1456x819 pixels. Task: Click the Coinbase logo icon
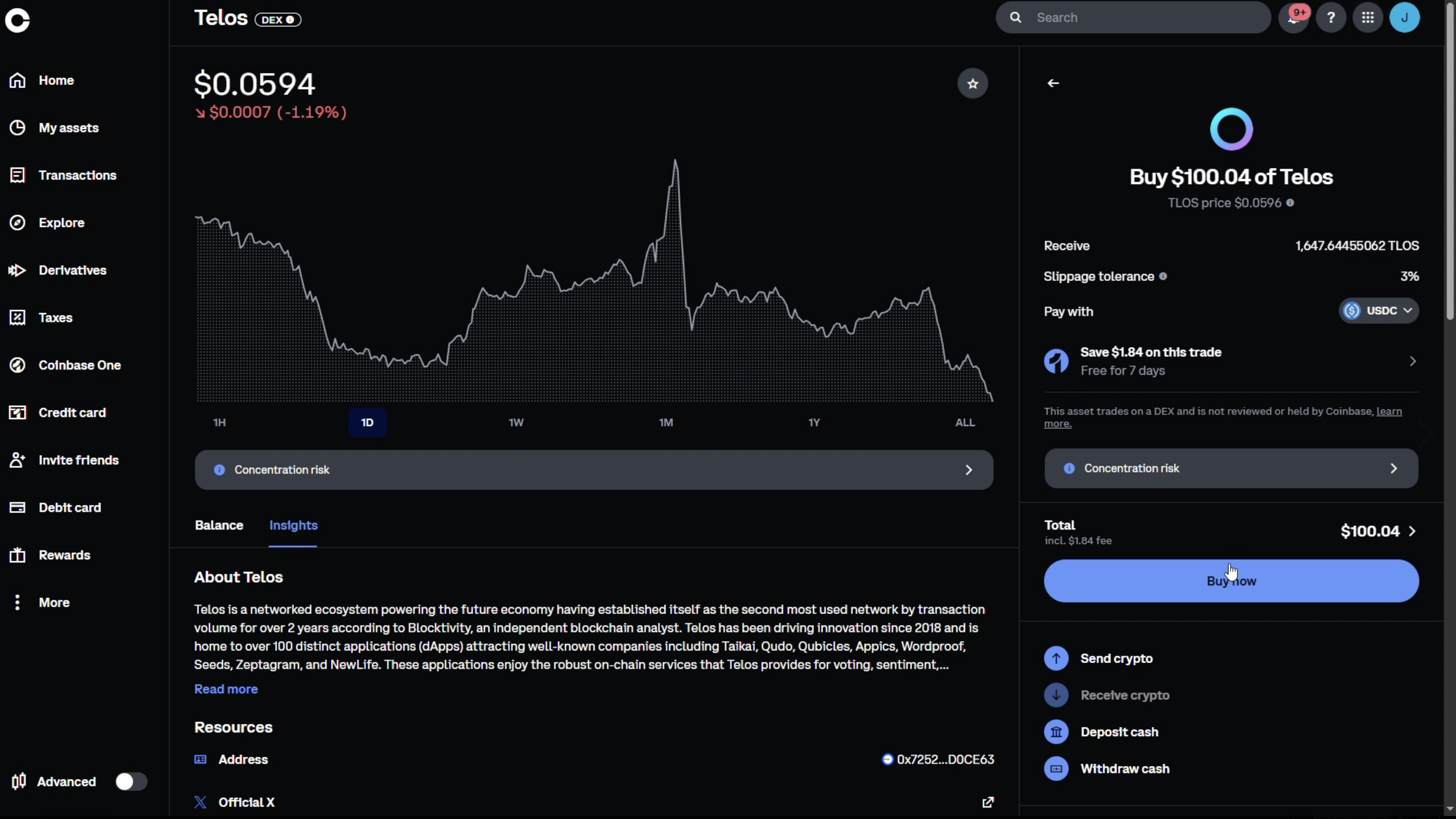pyautogui.click(x=17, y=20)
